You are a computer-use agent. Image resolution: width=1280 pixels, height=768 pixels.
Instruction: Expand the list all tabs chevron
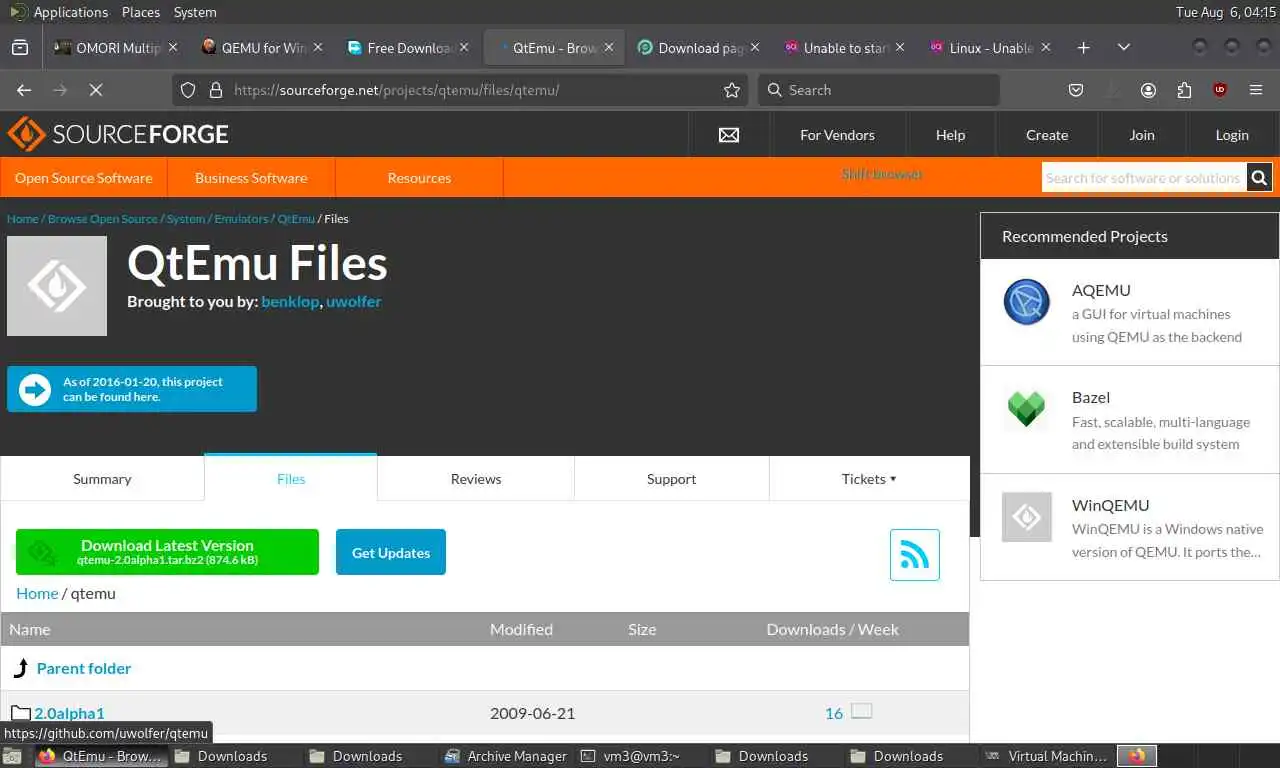1124,47
